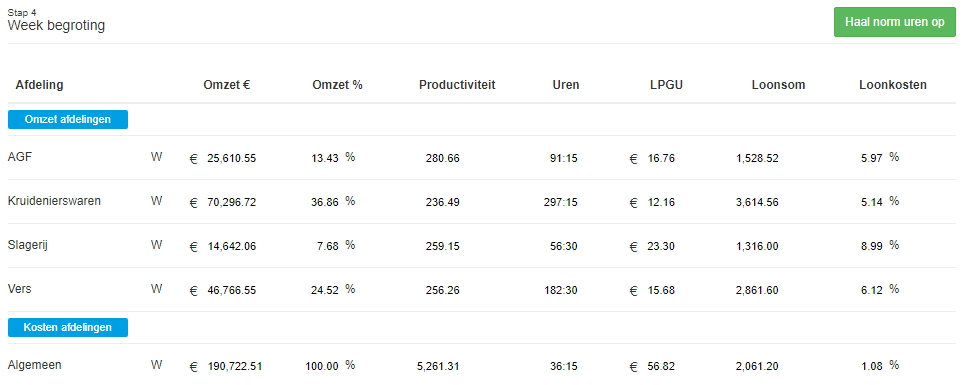Collapse the Omzet afdelingen section
The image size is (965, 385).
(68, 119)
